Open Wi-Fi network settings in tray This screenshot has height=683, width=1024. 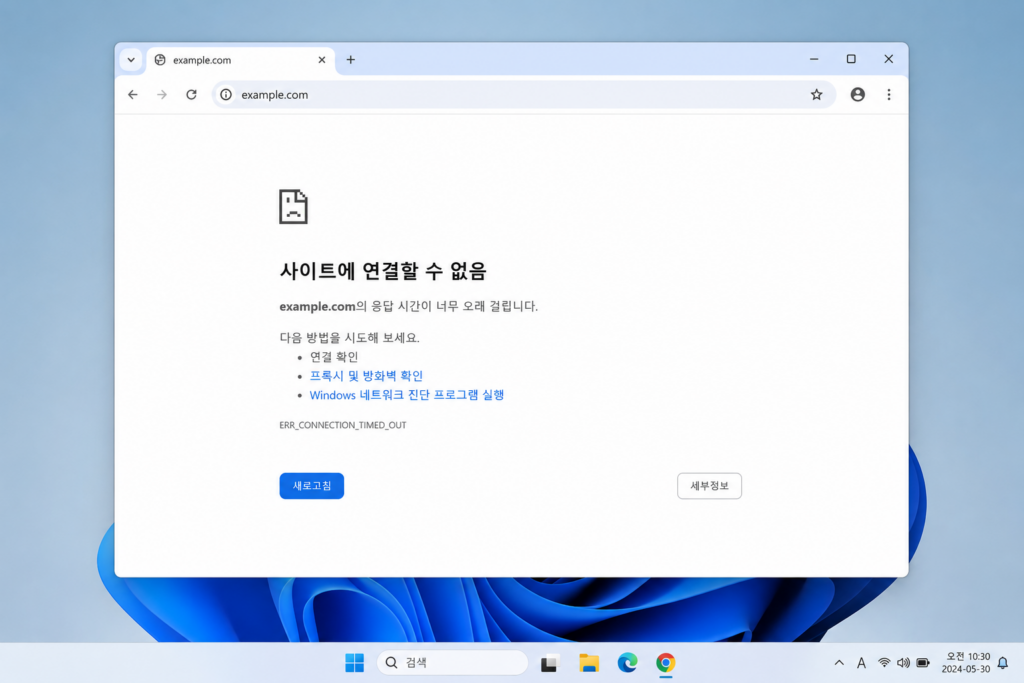pyautogui.click(x=884, y=663)
